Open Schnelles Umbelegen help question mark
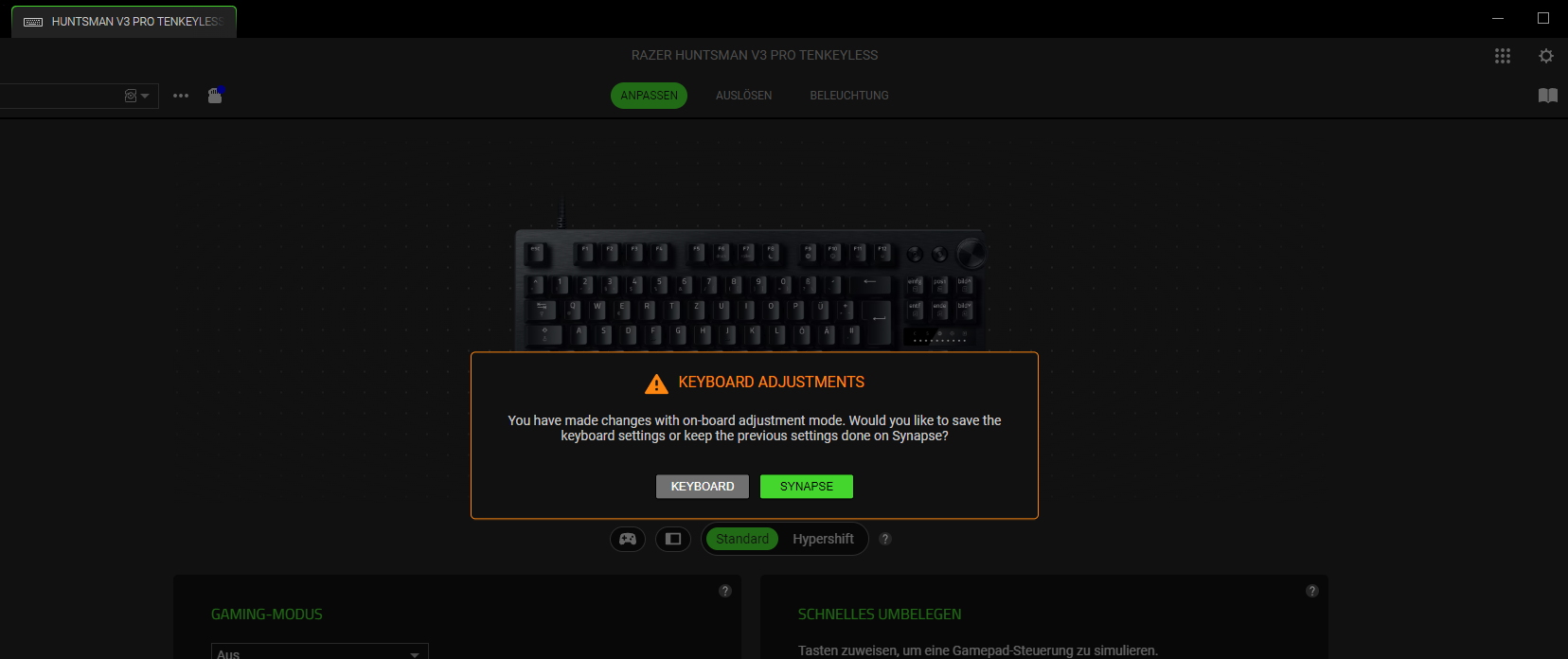Screen dimensions: 1568x659 pyautogui.click(x=1312, y=591)
